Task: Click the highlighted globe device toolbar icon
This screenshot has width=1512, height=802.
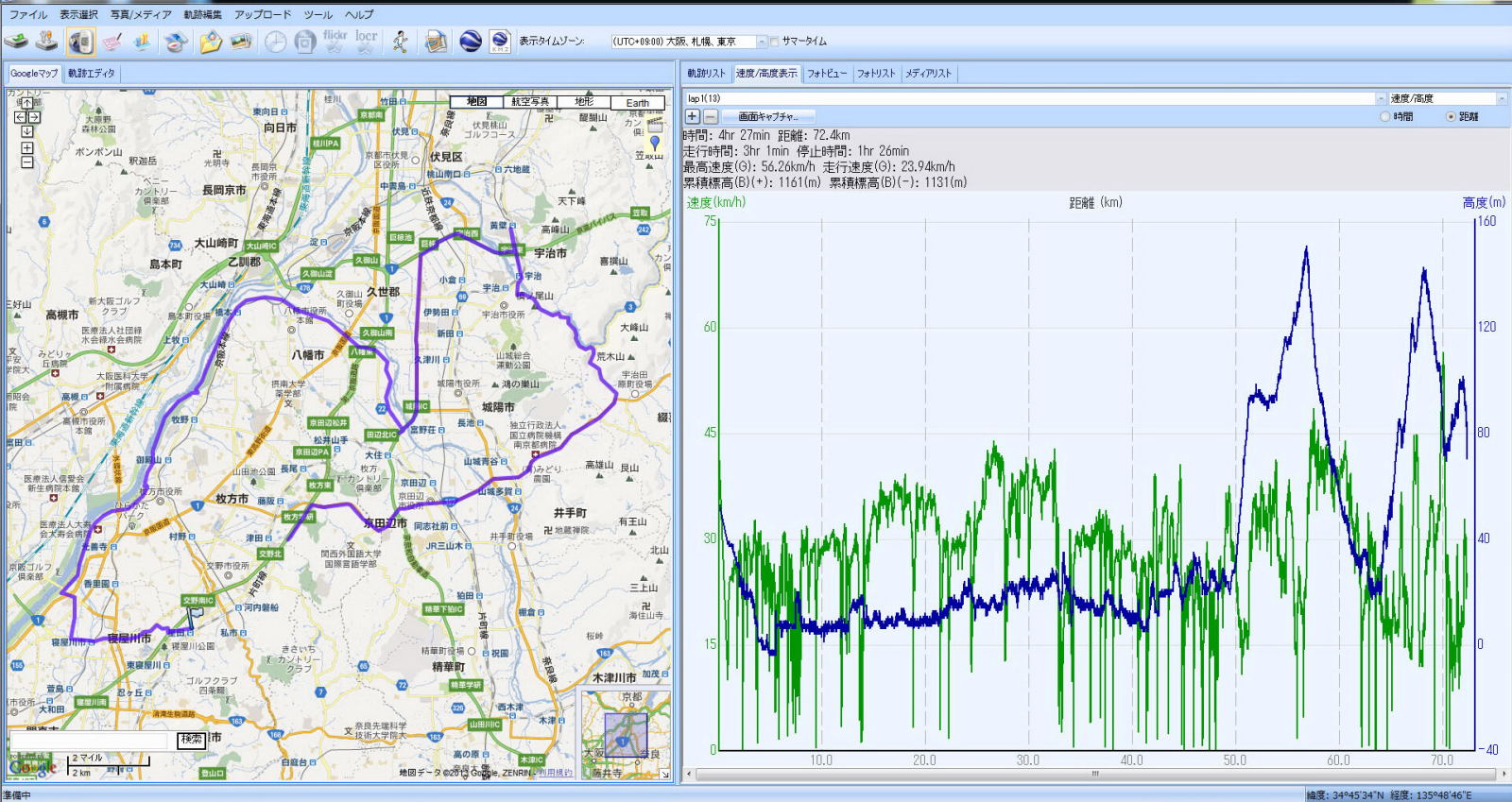Action: coord(80,41)
